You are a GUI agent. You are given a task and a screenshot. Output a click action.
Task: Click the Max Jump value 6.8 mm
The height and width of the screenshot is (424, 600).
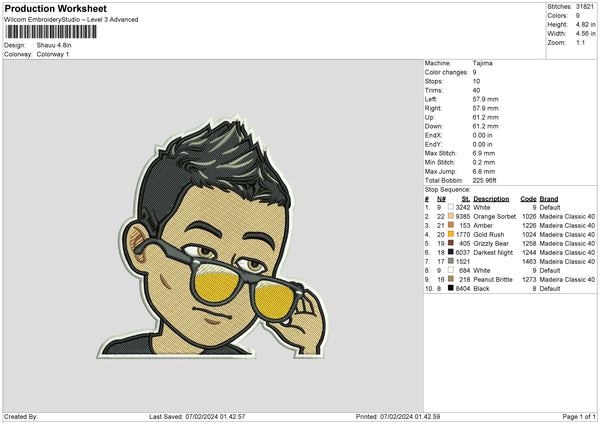(x=484, y=171)
